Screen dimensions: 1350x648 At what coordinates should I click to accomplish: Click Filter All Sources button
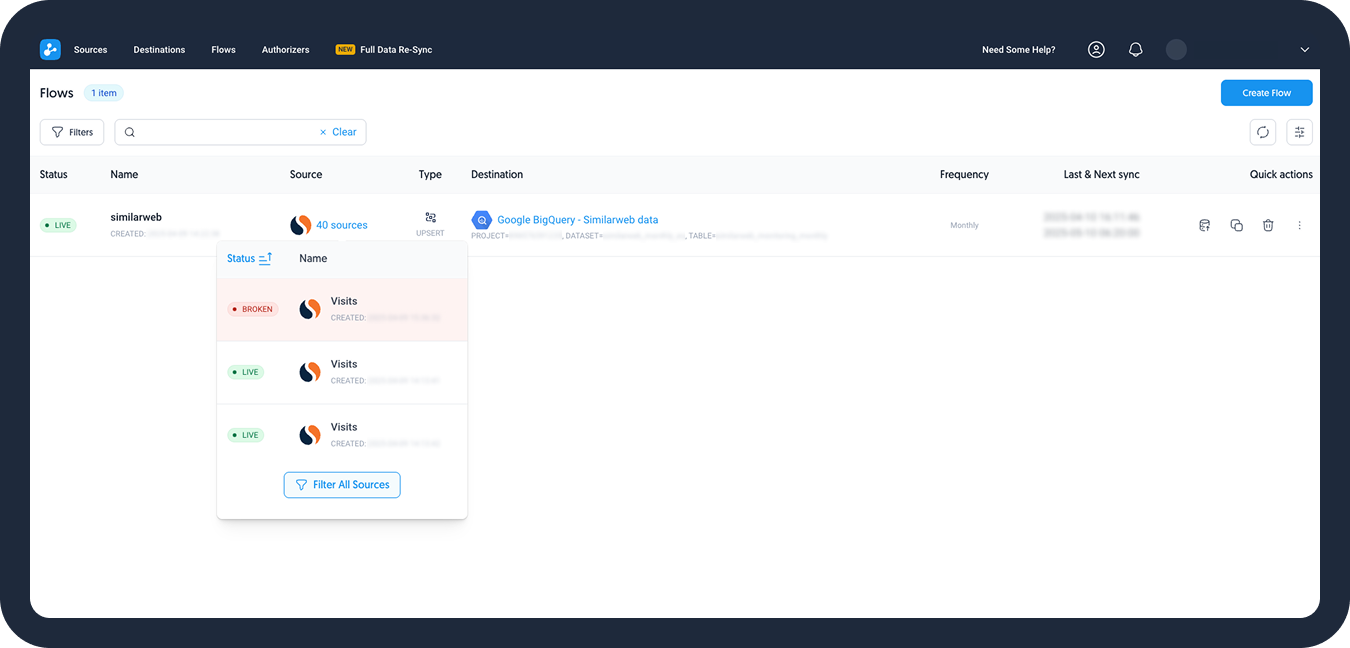point(342,485)
